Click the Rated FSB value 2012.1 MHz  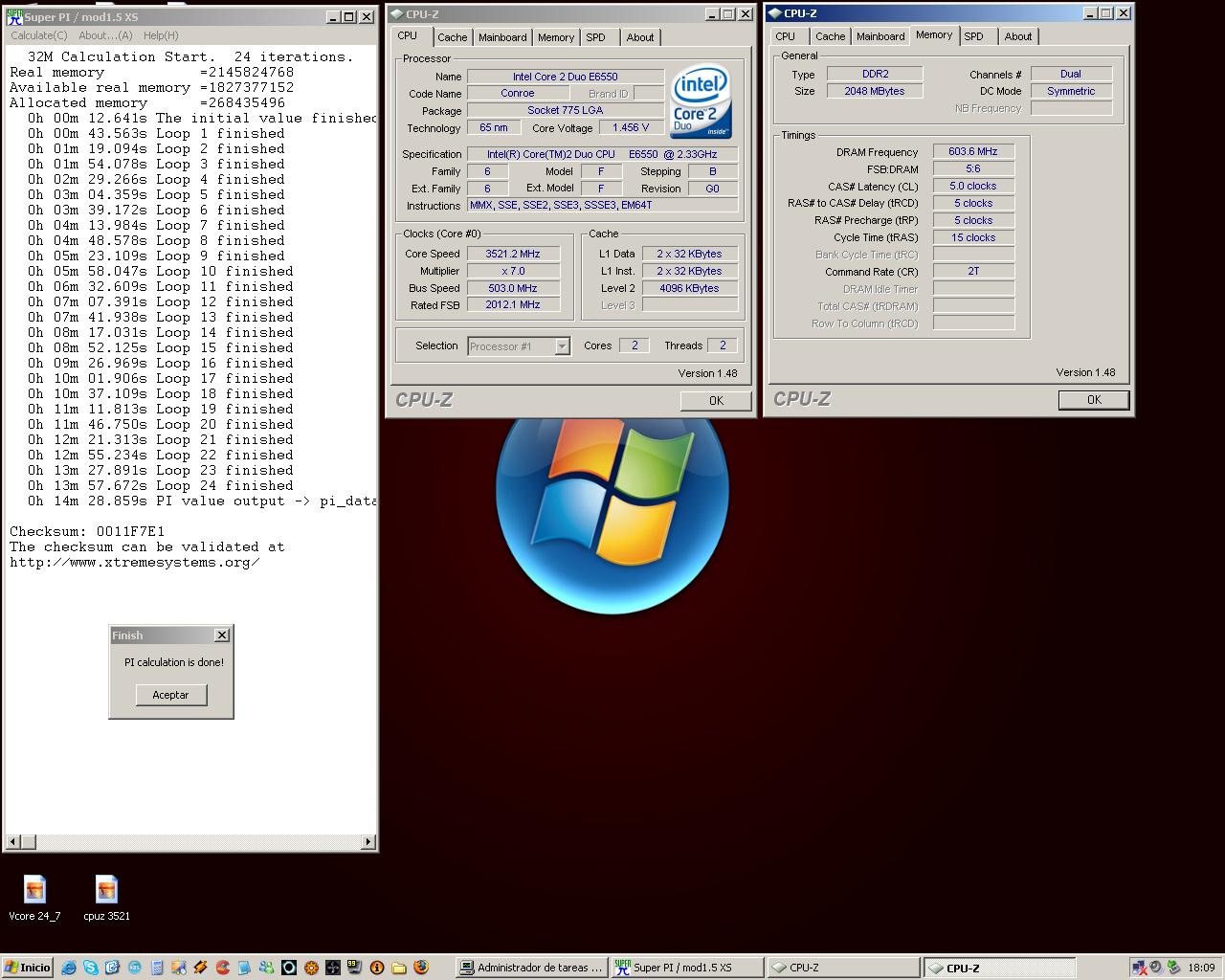point(513,304)
